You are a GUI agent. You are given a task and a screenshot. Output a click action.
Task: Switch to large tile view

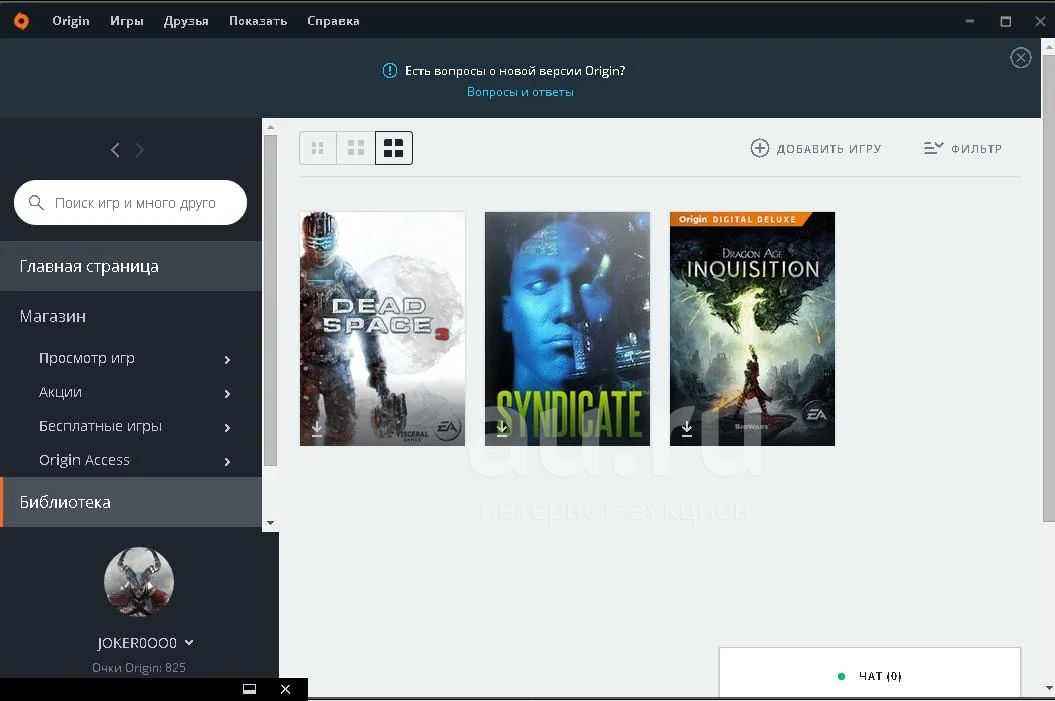pos(394,148)
